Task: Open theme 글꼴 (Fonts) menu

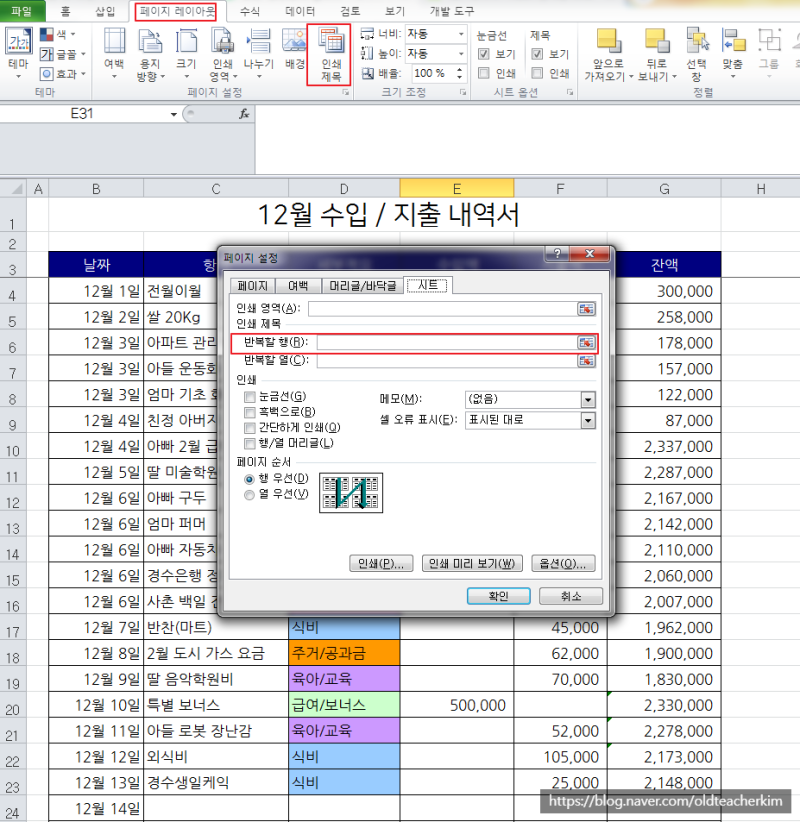Action: [62, 54]
